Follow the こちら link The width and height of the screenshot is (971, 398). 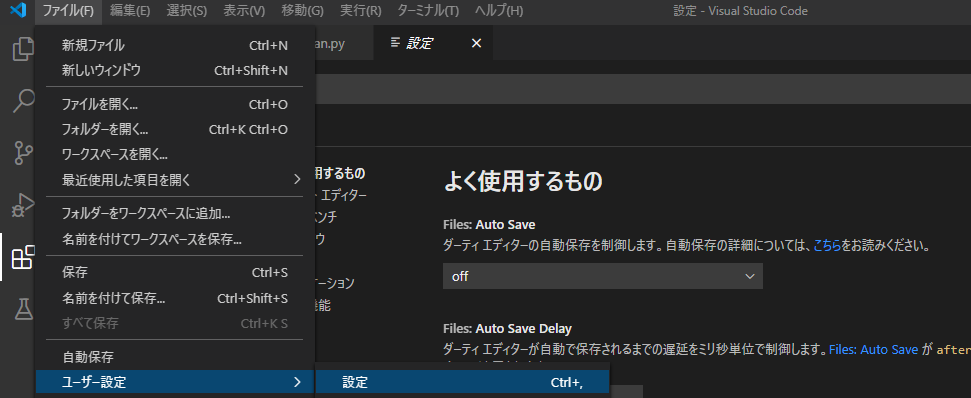[x=827, y=245]
